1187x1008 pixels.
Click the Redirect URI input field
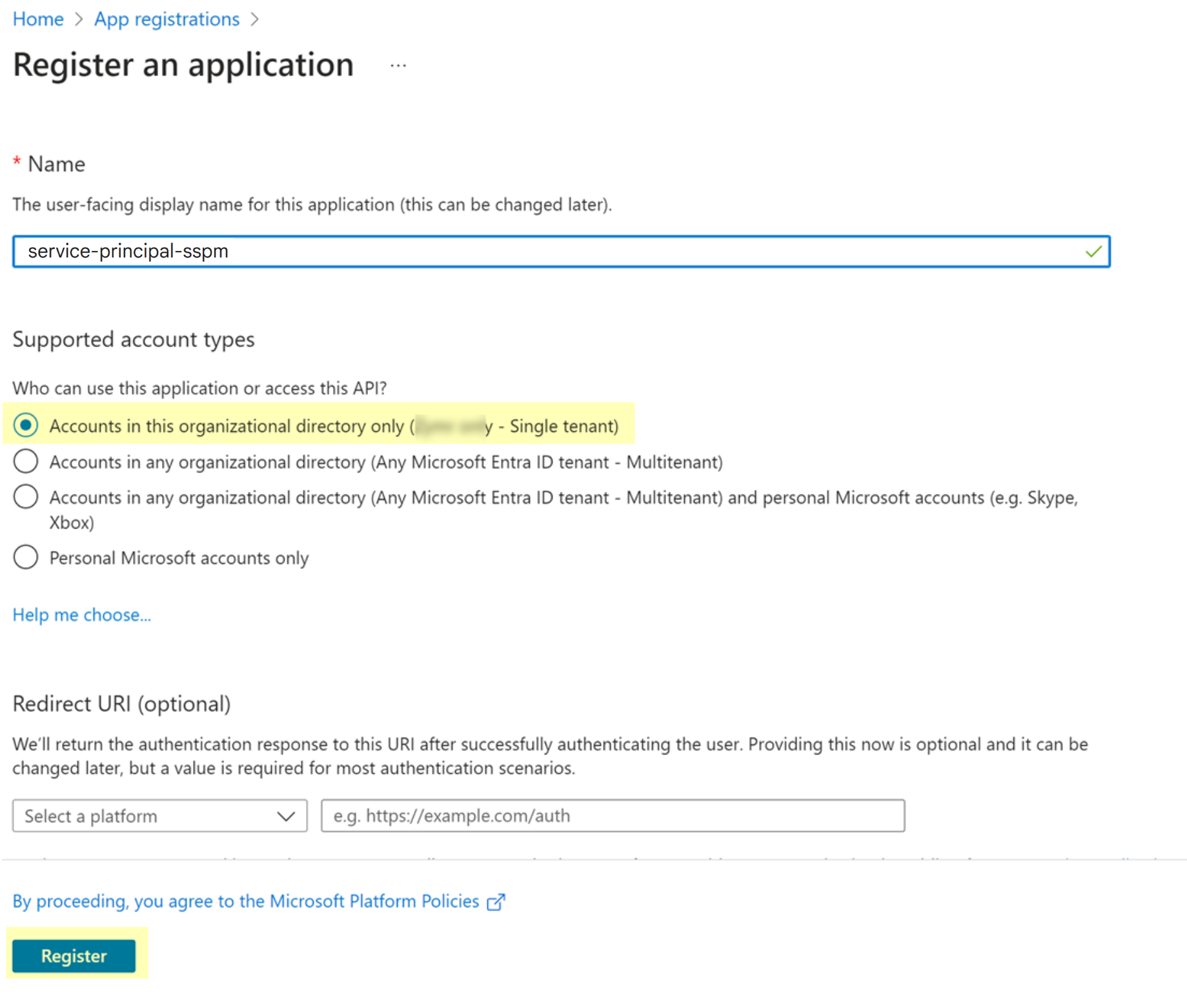(613, 816)
